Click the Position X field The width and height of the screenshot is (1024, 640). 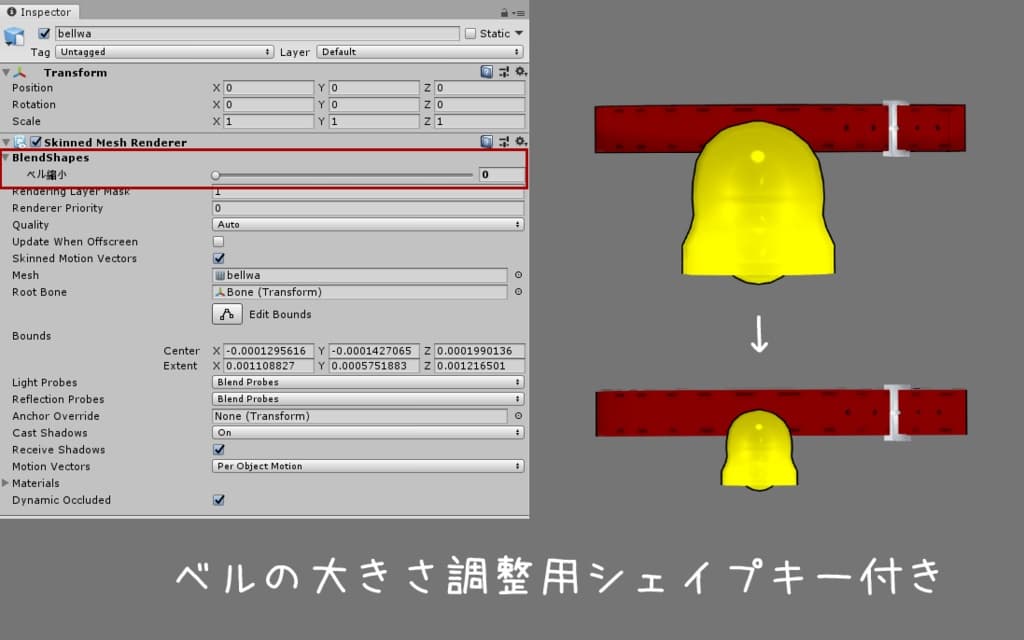(x=268, y=88)
